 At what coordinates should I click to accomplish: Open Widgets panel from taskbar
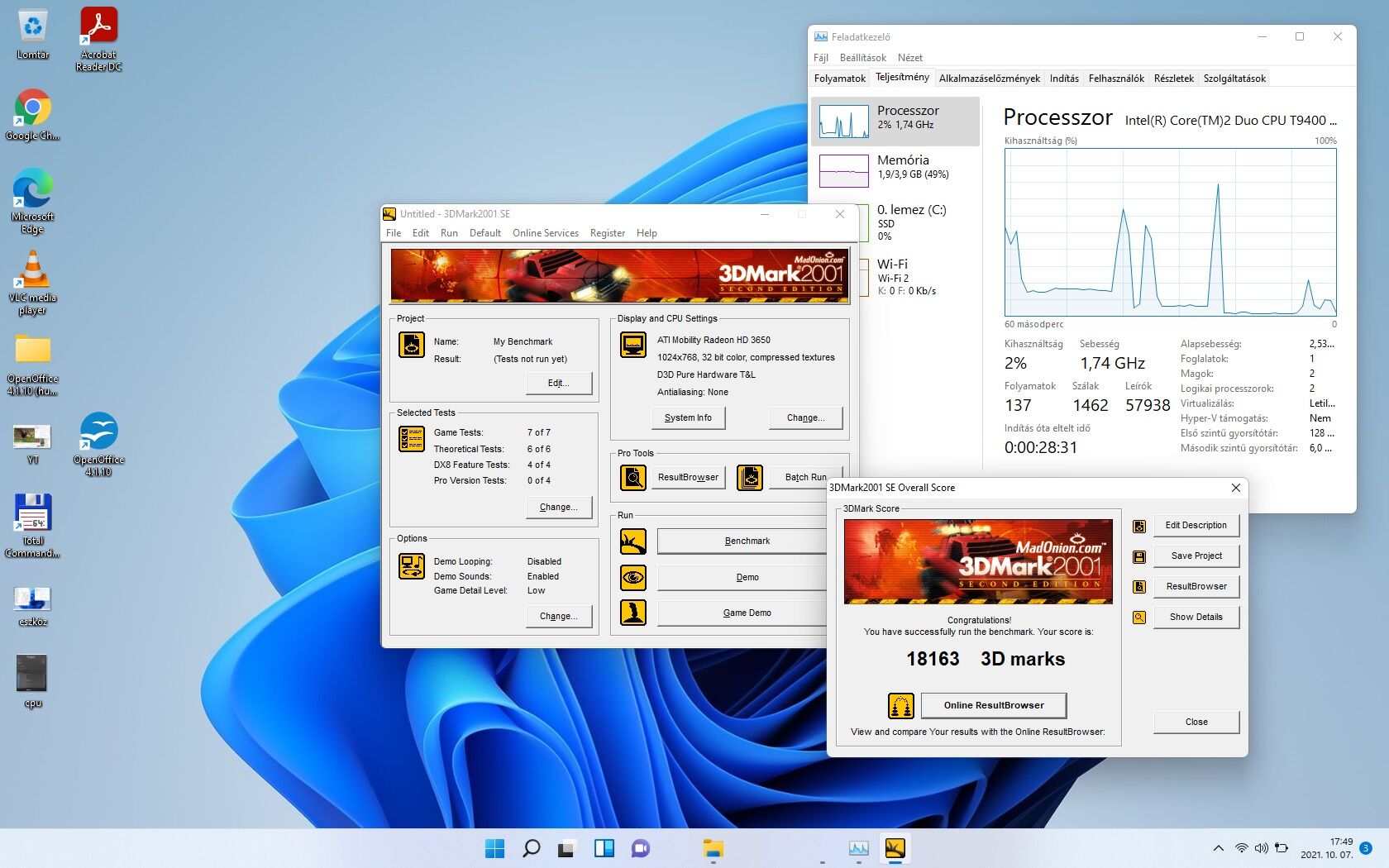click(x=604, y=848)
